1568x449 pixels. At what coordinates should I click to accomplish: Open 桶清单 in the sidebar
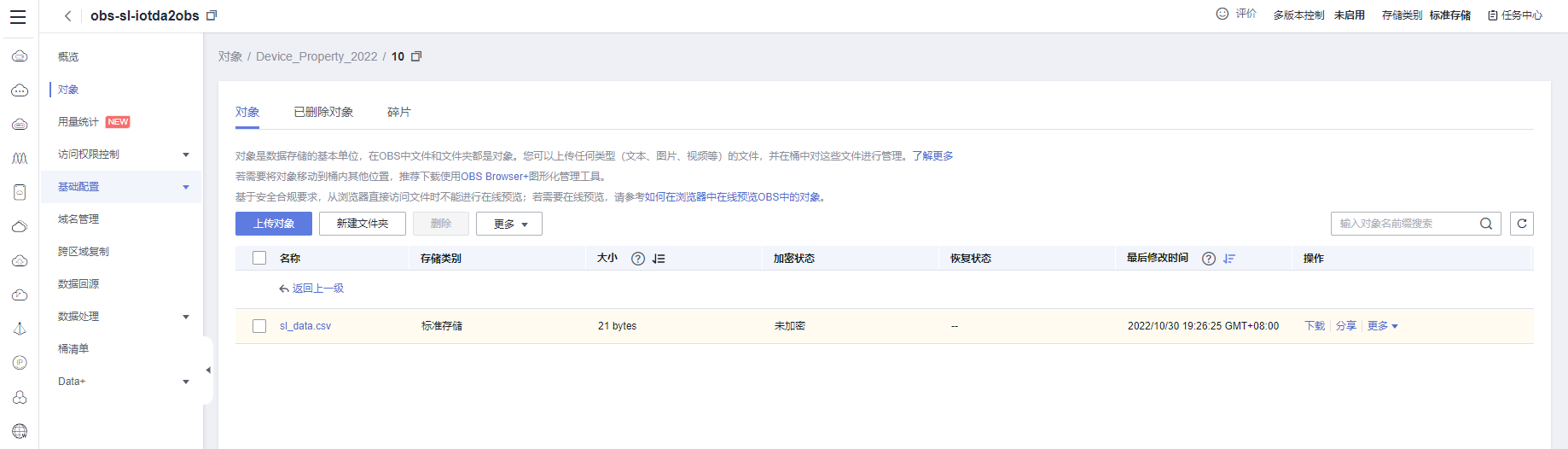click(73, 349)
